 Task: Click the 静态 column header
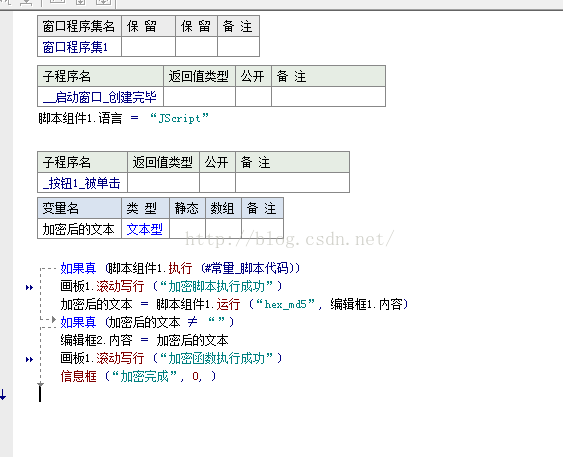(187, 208)
